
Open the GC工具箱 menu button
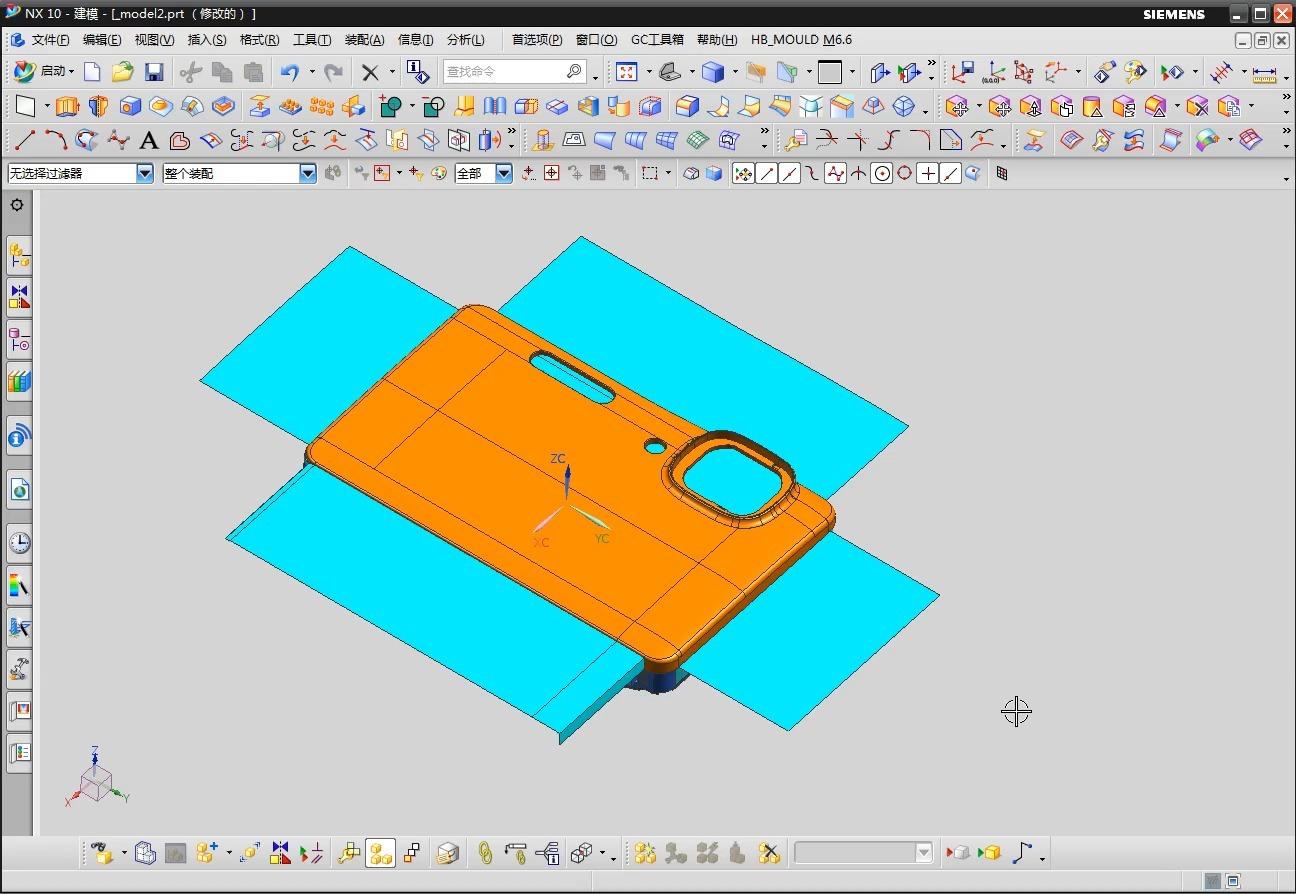tap(657, 40)
